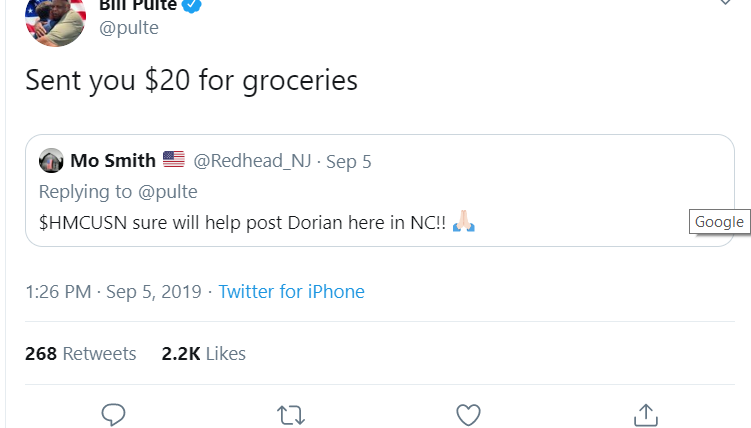Expand tweet options chevron at top right
This screenshot has height=428, width=751.
[727, 4]
